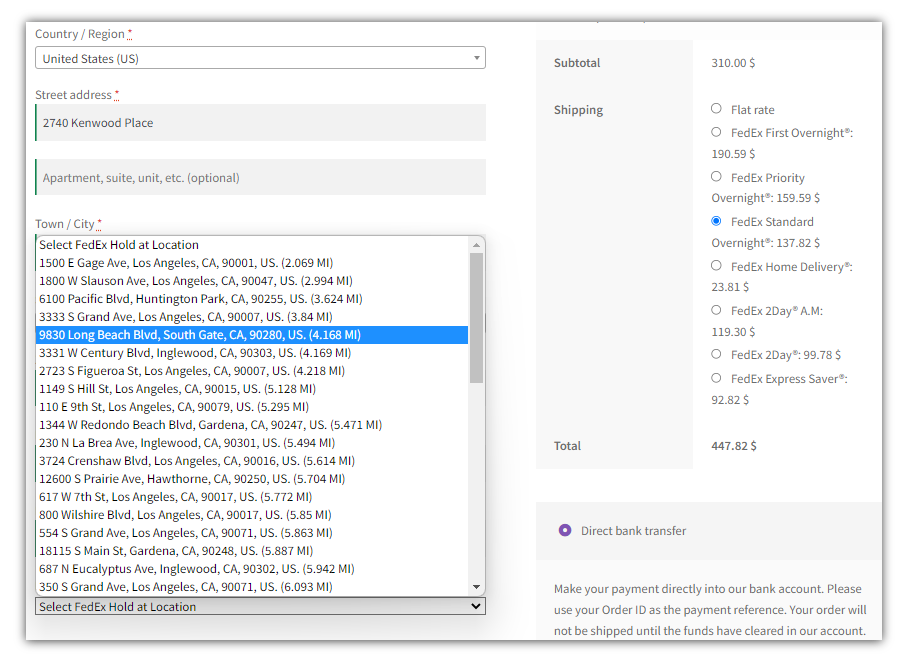Choose 800 Wilshire Blvd location
This screenshot has width=903, height=657.
click(x=252, y=515)
